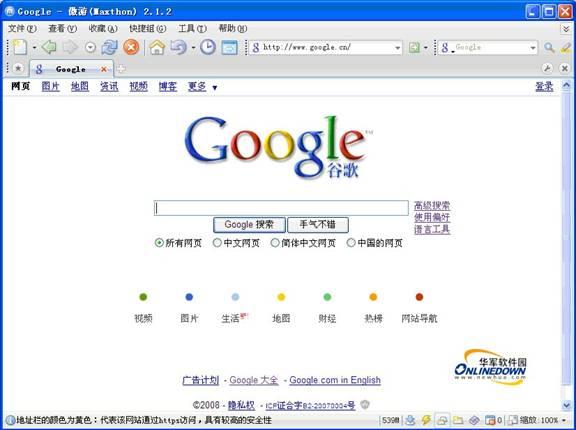Open the 文件(F) menu
The height and width of the screenshot is (430, 576).
click(22, 28)
